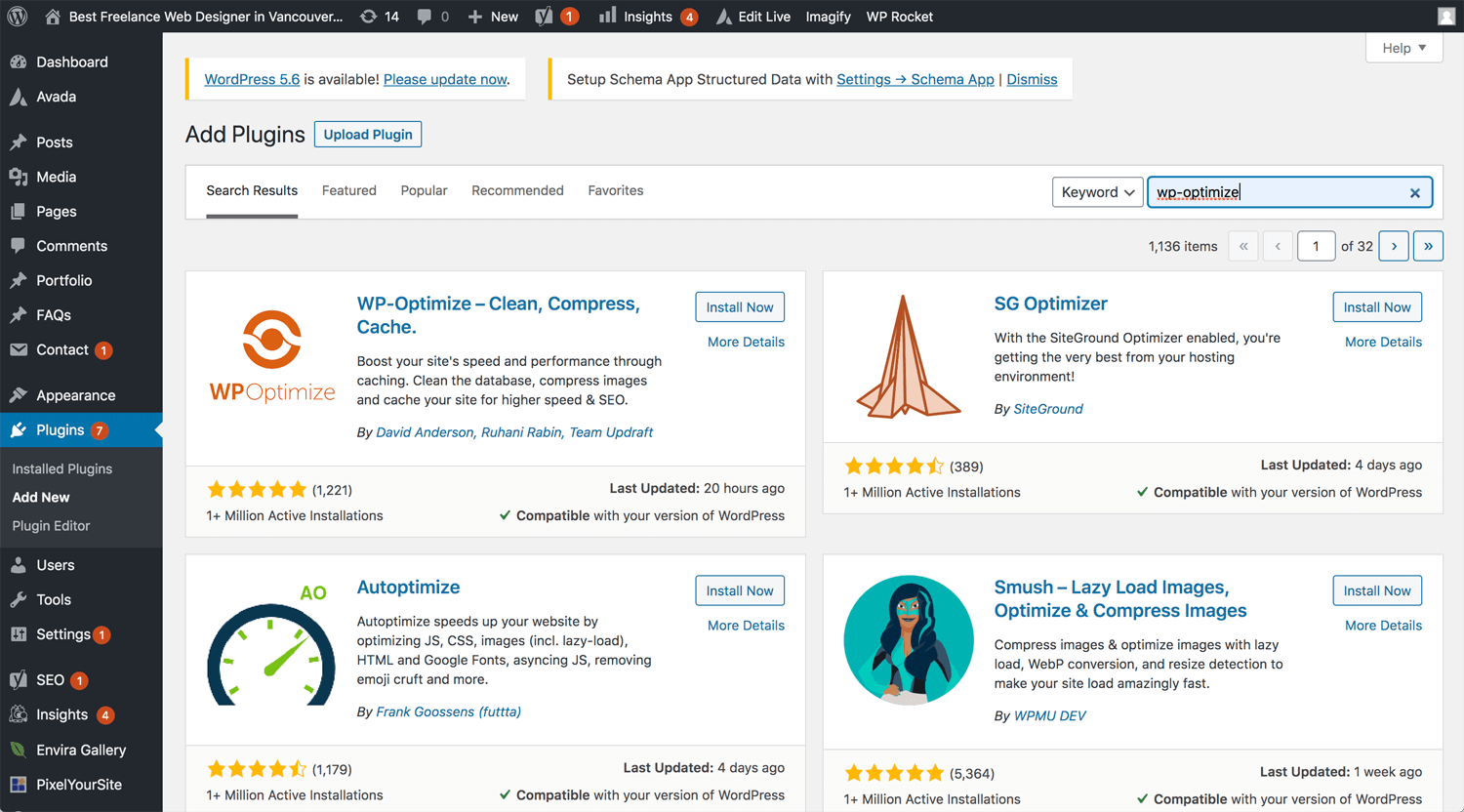Viewport: 1464px width, 812px height.
Task: Click the current page number field
Action: [1316, 246]
